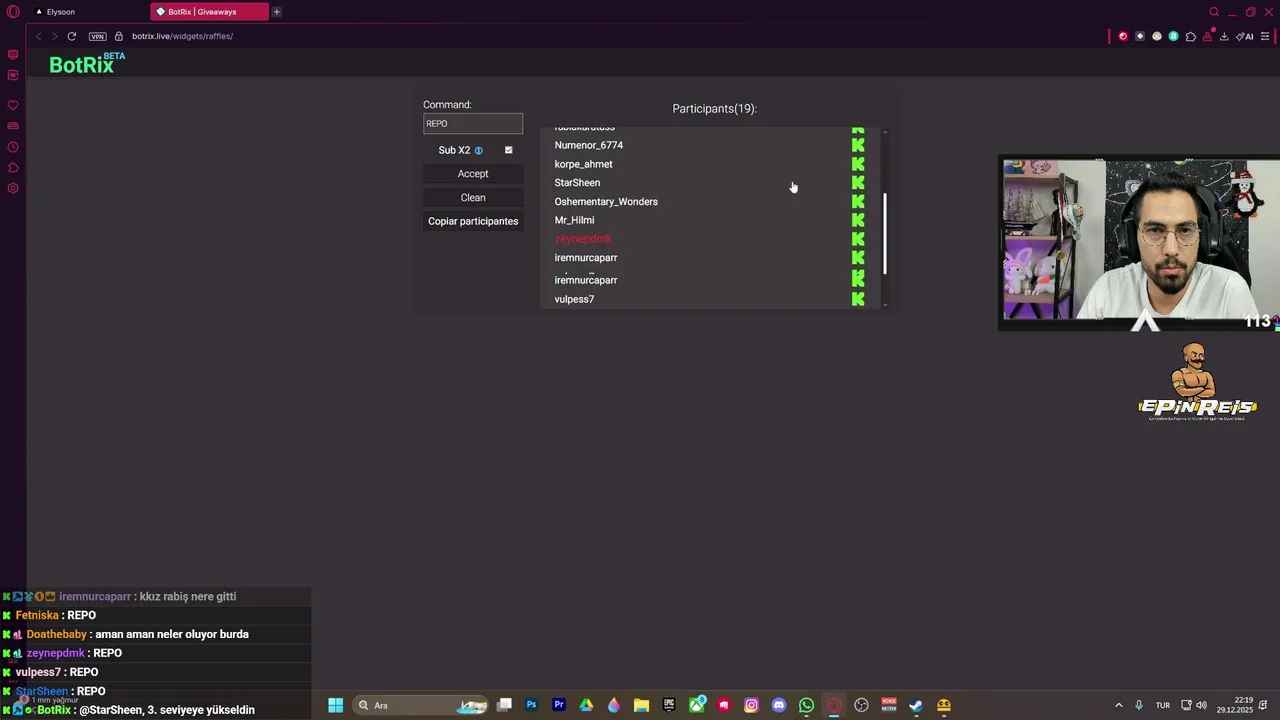Click the teal circle toolbar extension icon

(1173, 36)
